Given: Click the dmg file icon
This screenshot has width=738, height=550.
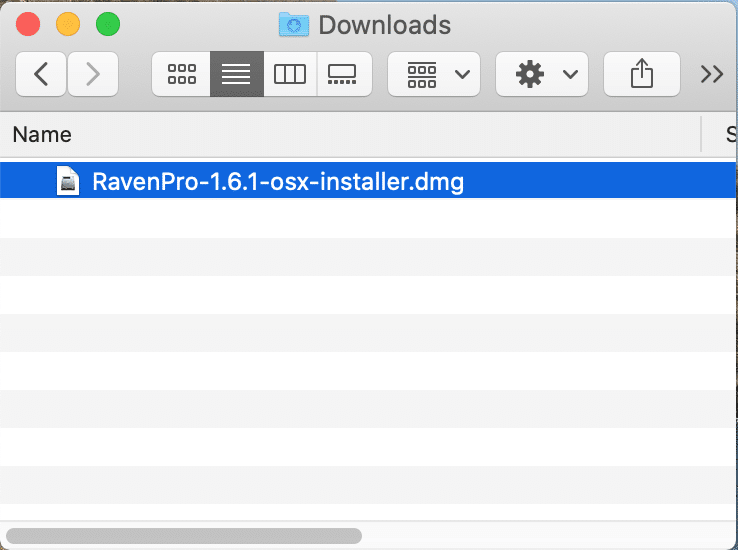Looking at the screenshot, I should pos(68,181).
